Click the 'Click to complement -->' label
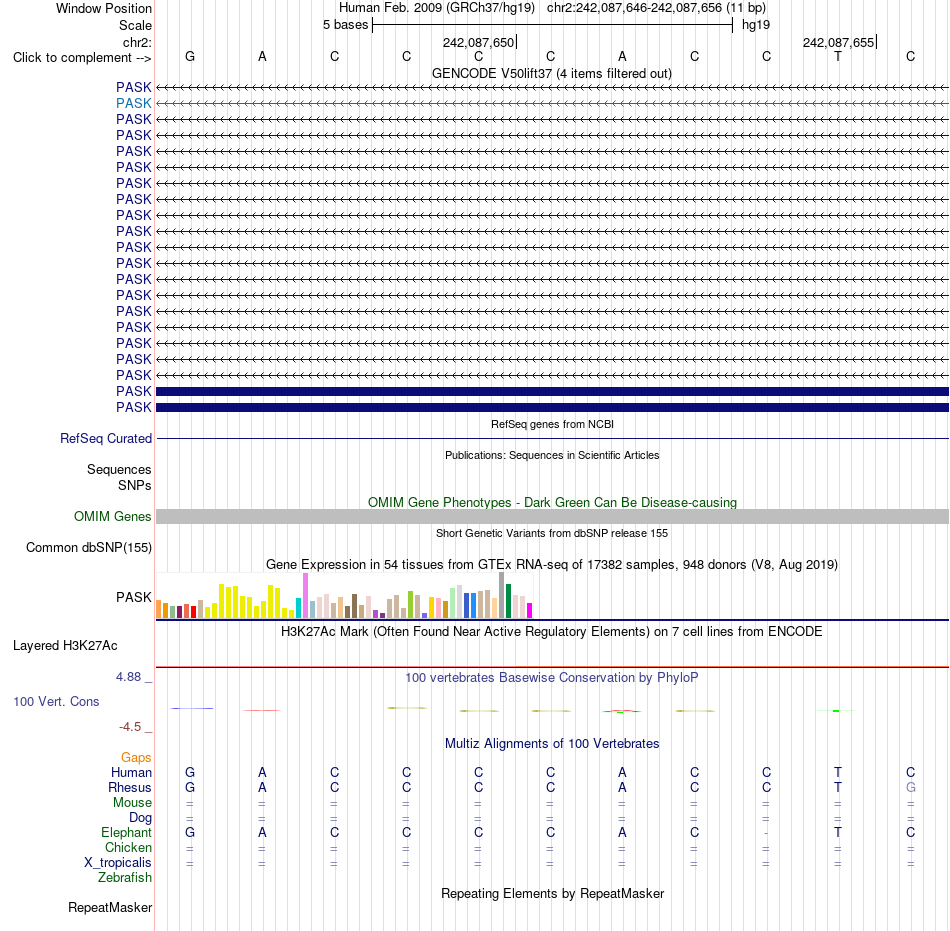950x931 pixels. (x=82, y=58)
